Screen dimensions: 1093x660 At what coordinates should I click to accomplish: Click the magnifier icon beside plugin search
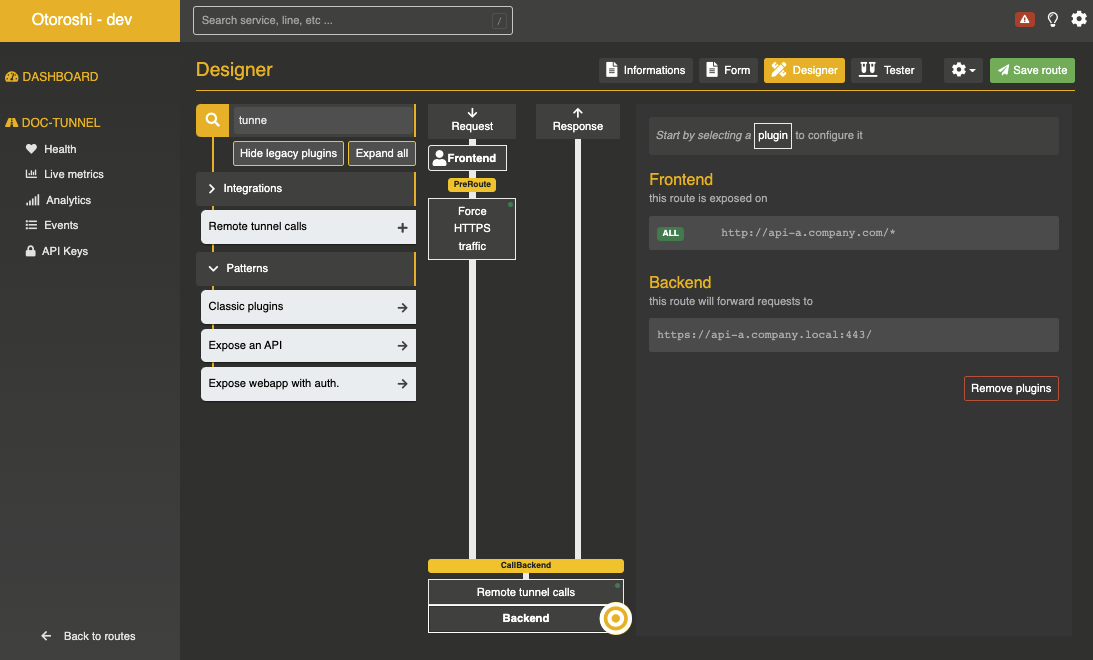coord(212,120)
